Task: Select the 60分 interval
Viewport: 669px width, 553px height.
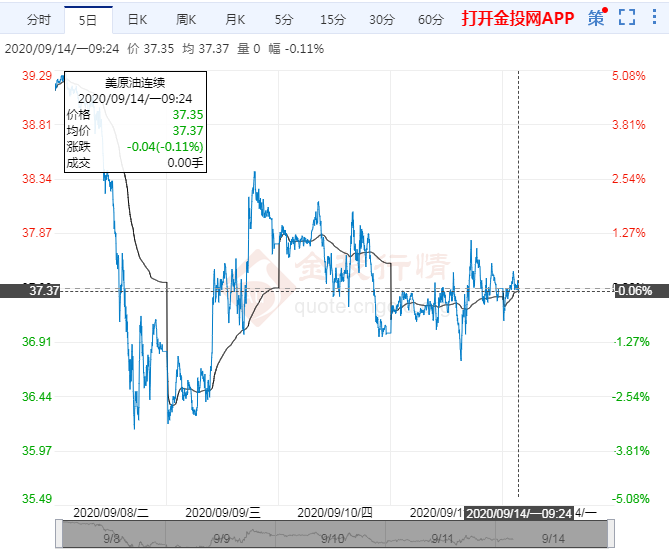Action: [430, 19]
